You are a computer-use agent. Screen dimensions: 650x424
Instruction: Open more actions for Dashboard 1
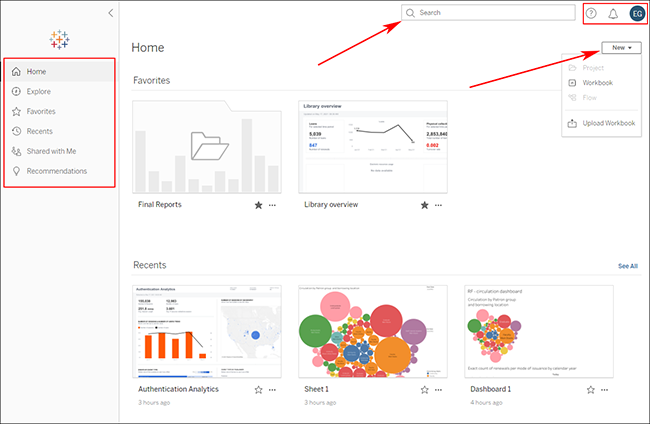coord(605,390)
